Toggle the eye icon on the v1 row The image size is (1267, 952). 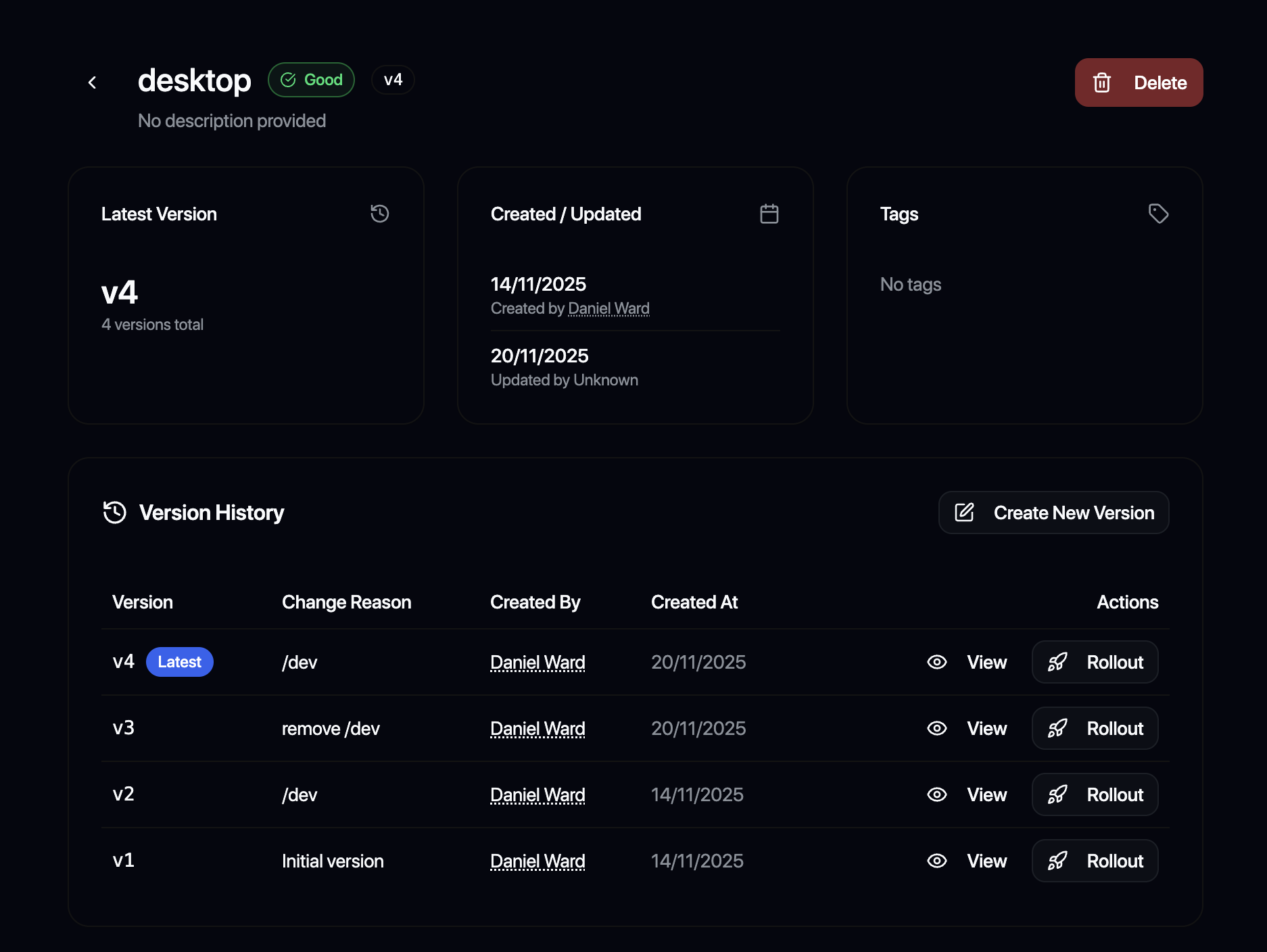(937, 861)
